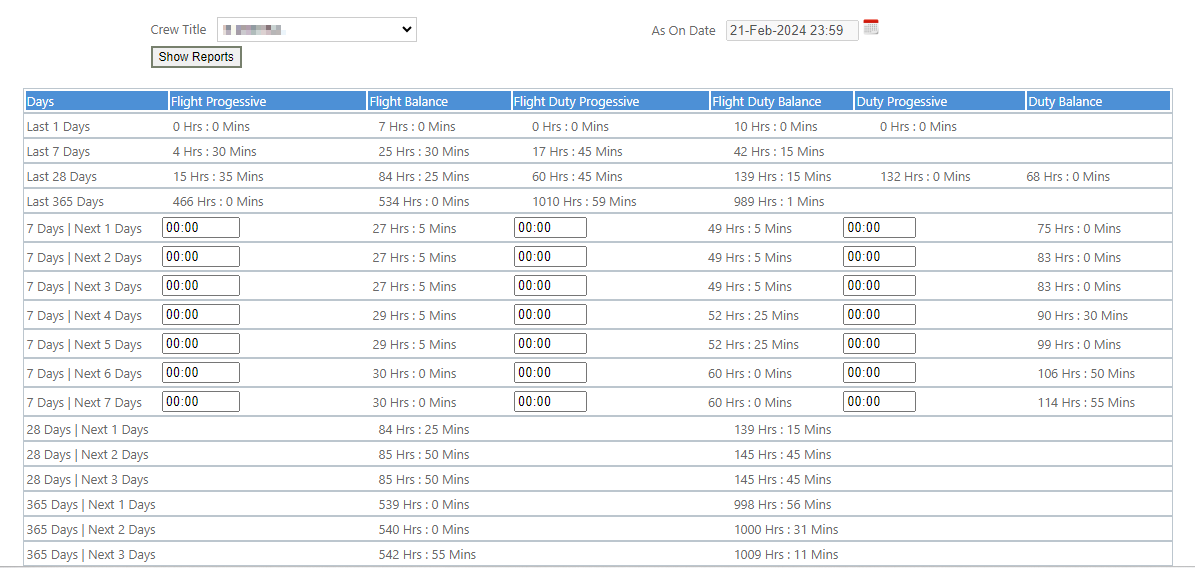This screenshot has width=1195, height=568.
Task: Edit Duty Progessive input for Next 5 Days
Action: pos(879,344)
